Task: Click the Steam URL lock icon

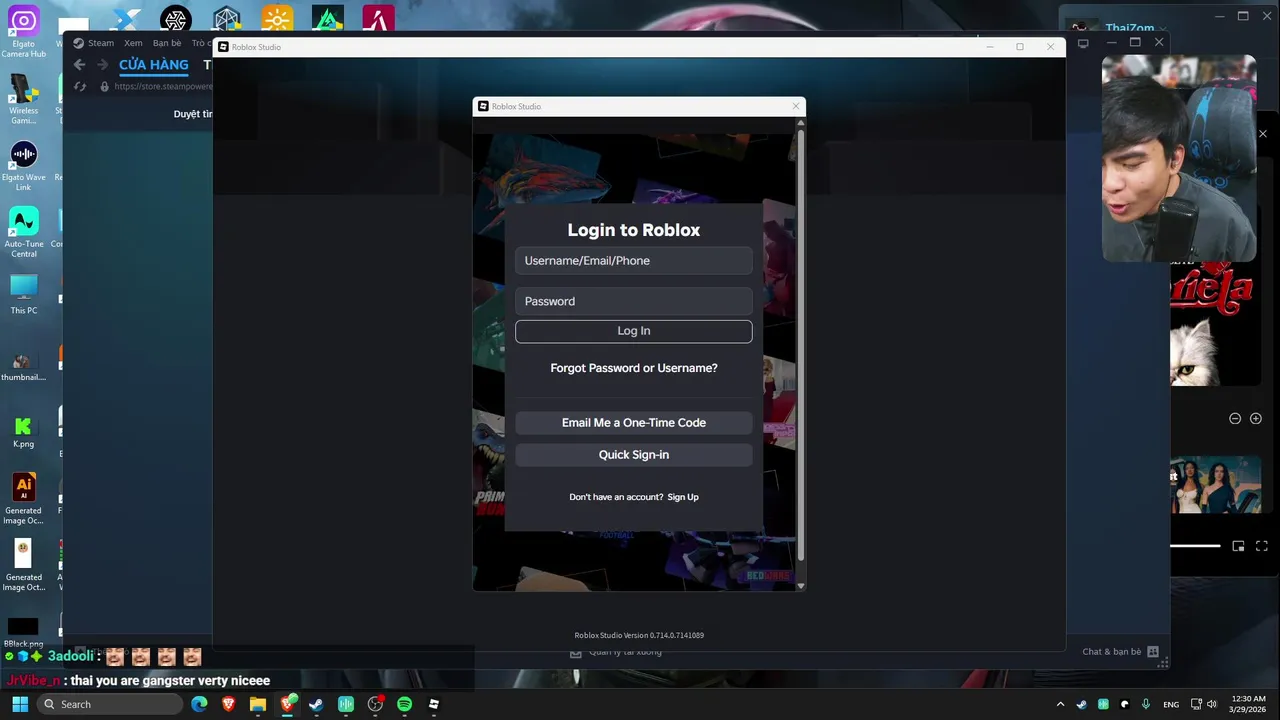Action: 104,87
